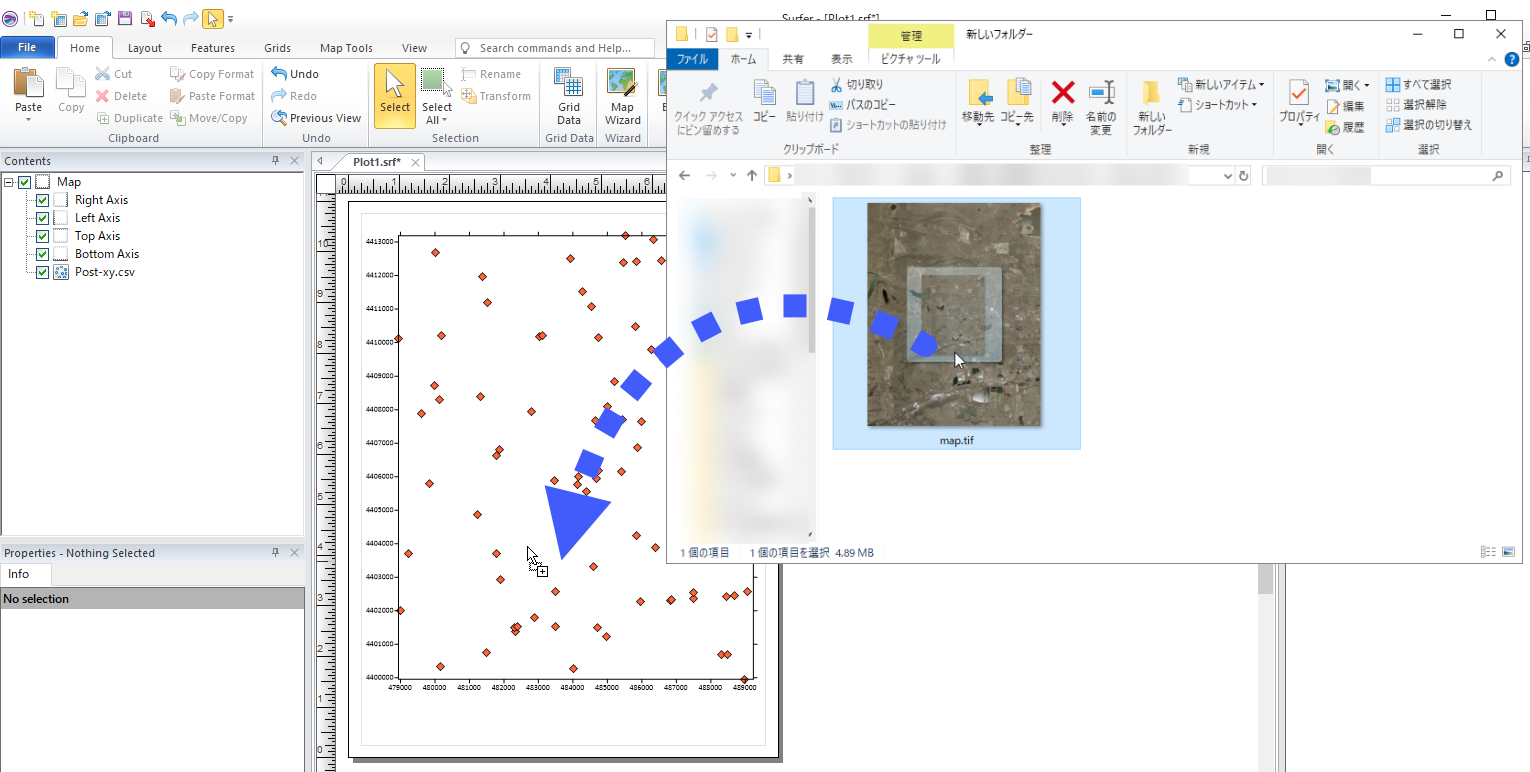Select the map.tif thumbnail in Explorer
This screenshot has height=772, width=1530.
(x=955, y=323)
